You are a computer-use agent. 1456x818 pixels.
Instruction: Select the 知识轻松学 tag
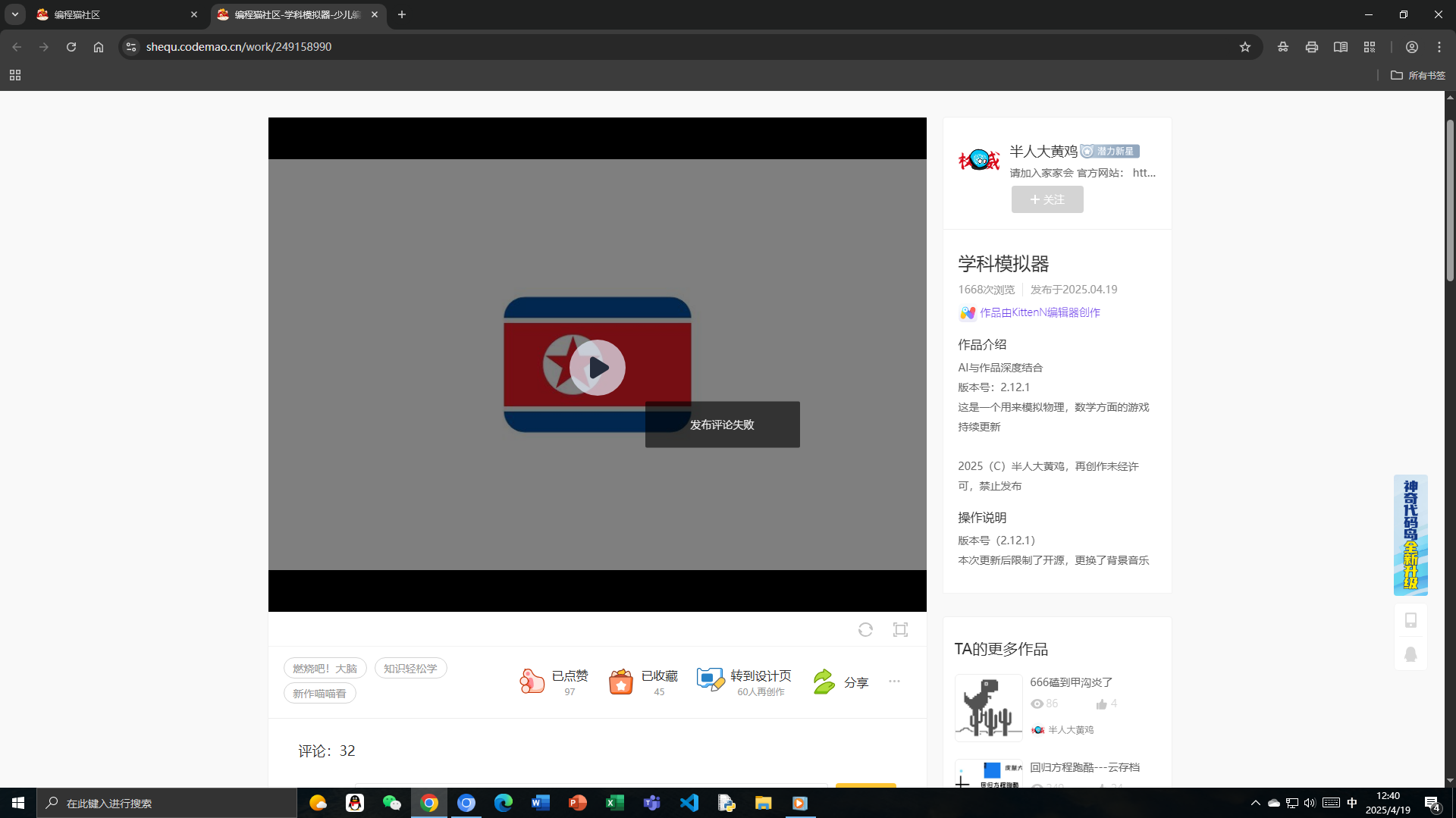coord(410,668)
